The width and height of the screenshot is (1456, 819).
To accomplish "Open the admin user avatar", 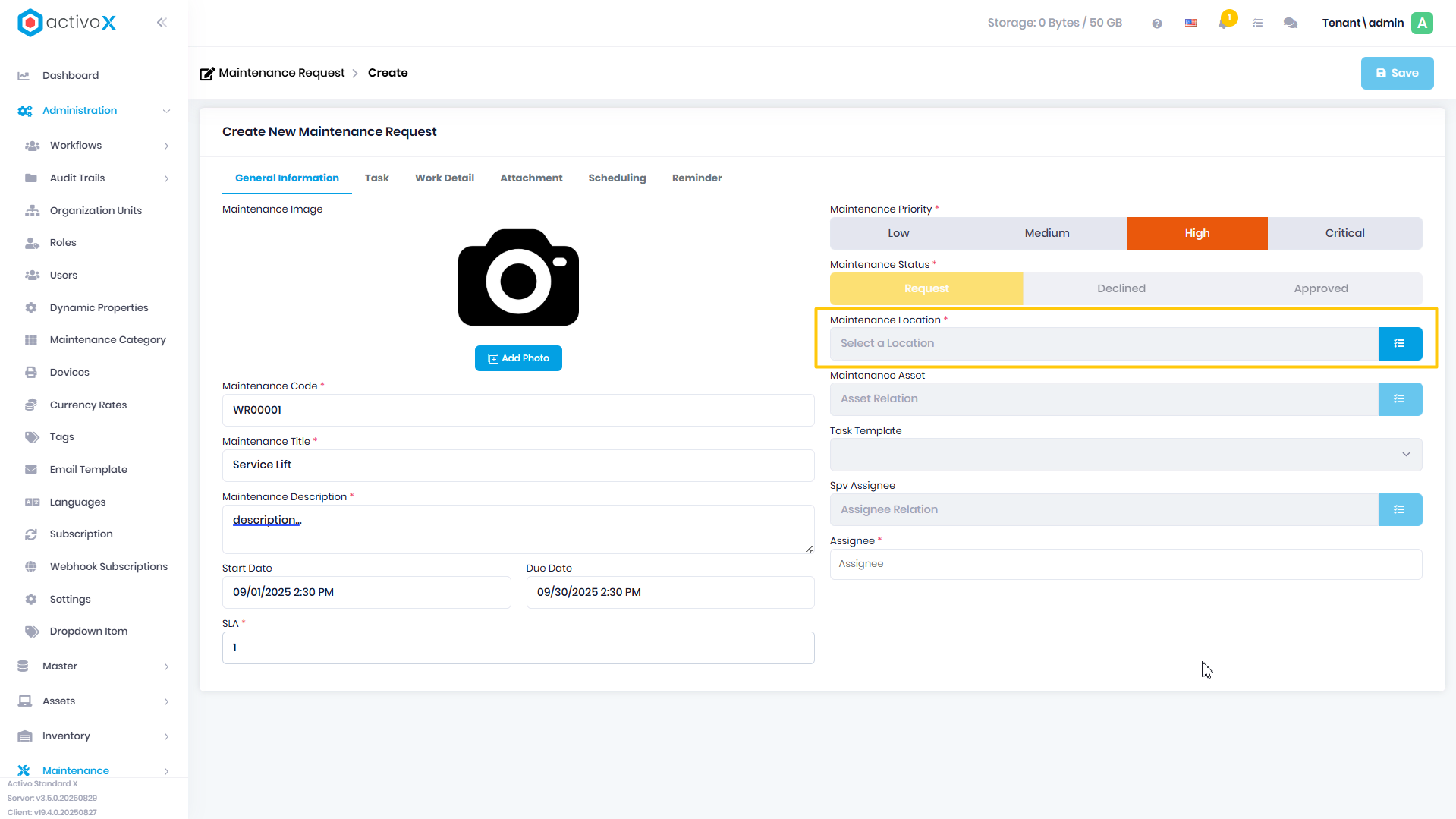I will point(1422,23).
